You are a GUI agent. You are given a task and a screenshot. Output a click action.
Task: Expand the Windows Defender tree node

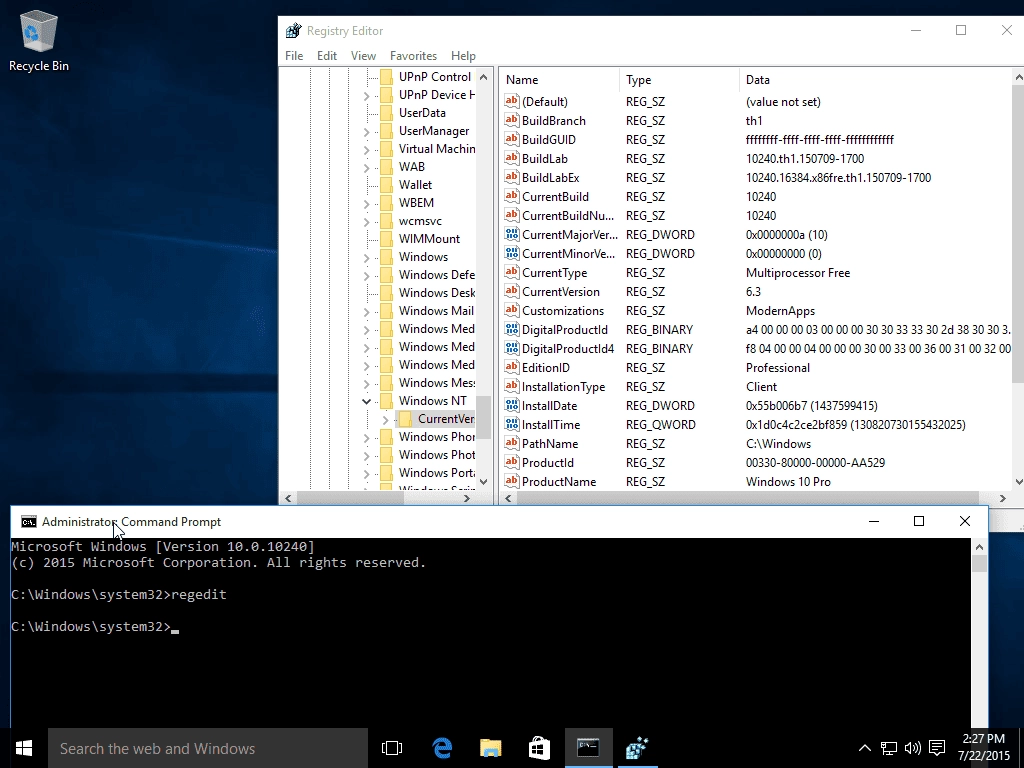click(366, 275)
